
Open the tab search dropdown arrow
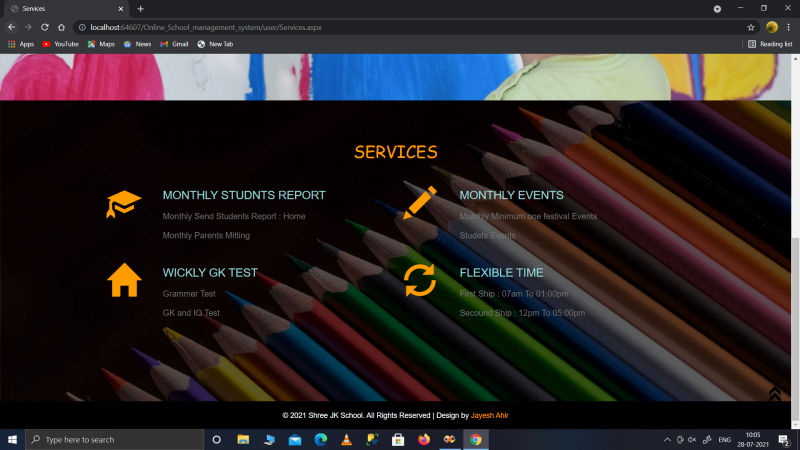[x=717, y=9]
